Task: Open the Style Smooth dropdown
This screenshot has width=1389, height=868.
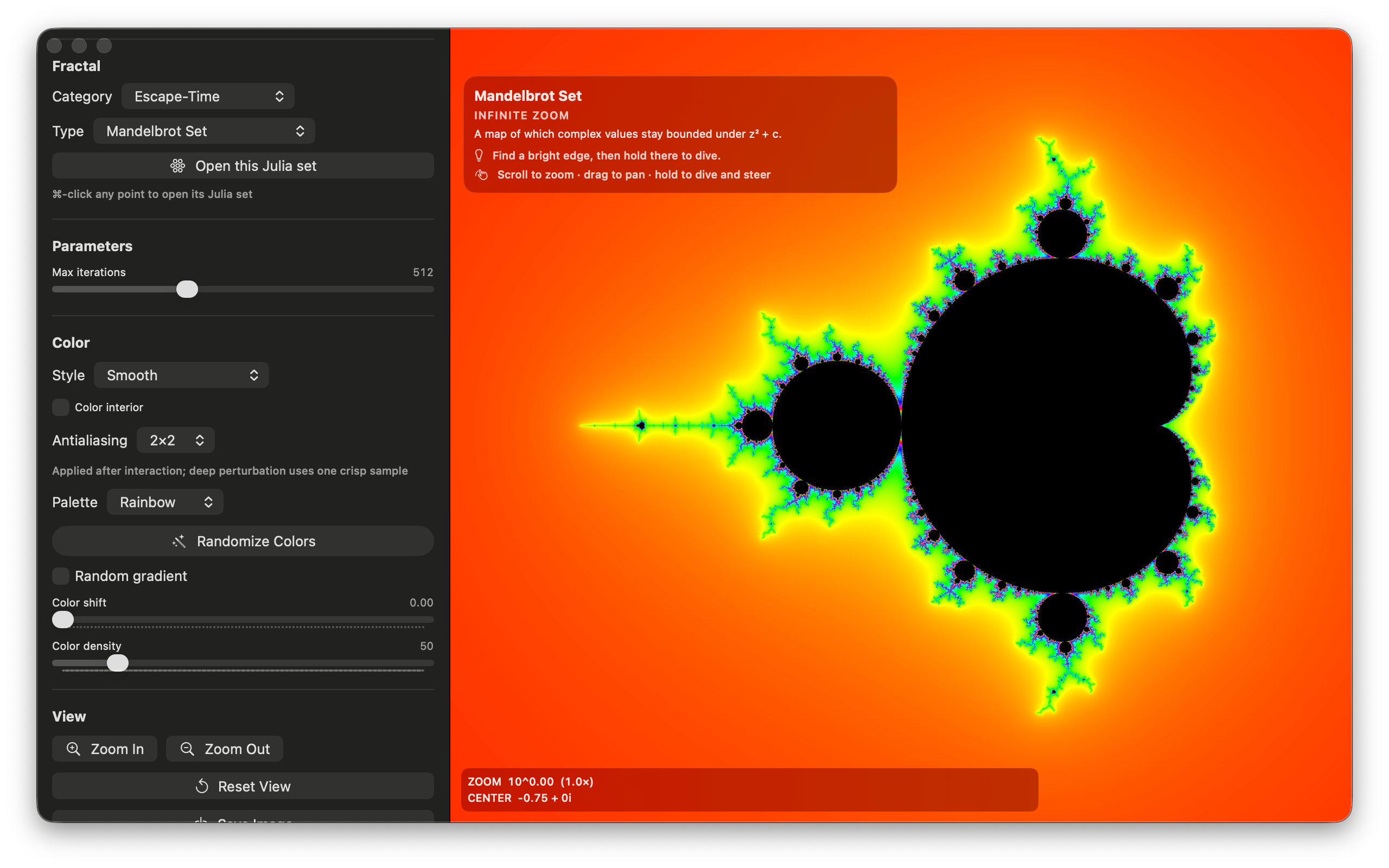Action: (181, 375)
